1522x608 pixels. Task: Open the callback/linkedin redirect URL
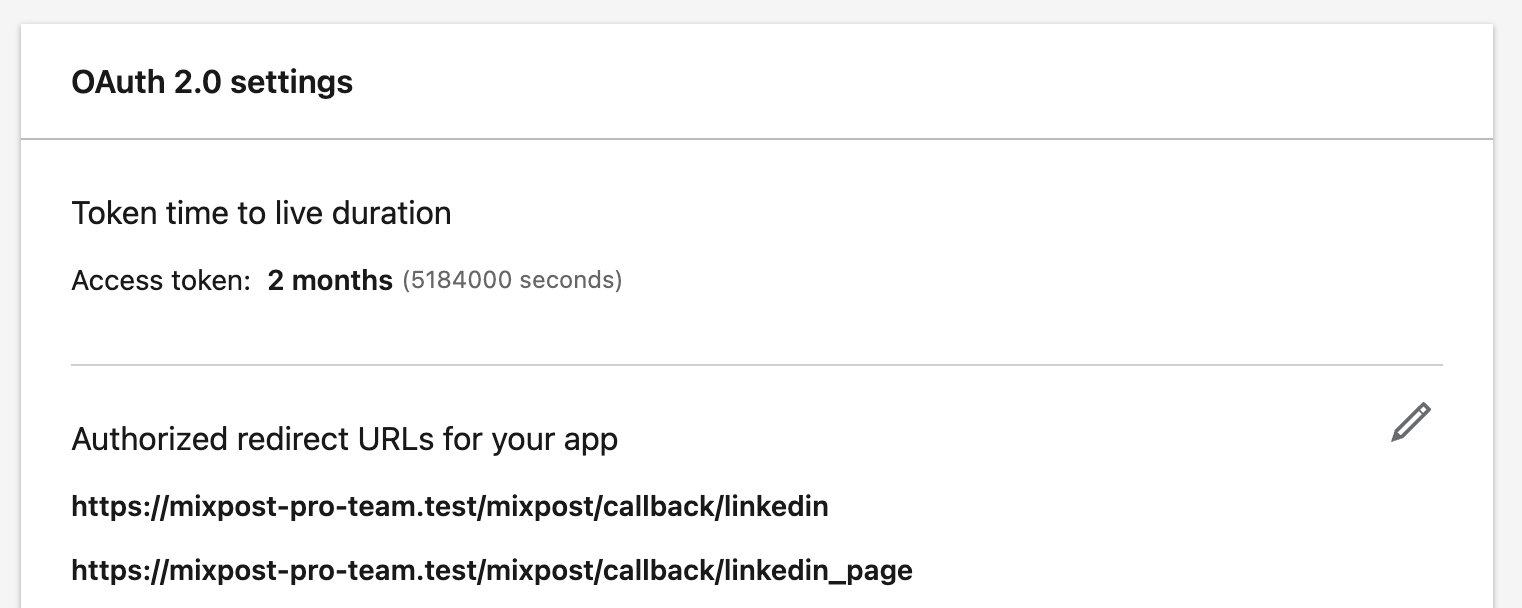(x=450, y=506)
